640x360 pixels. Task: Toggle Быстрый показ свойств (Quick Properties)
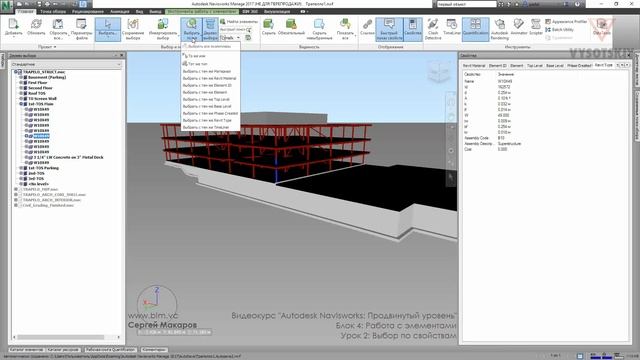[389, 29]
